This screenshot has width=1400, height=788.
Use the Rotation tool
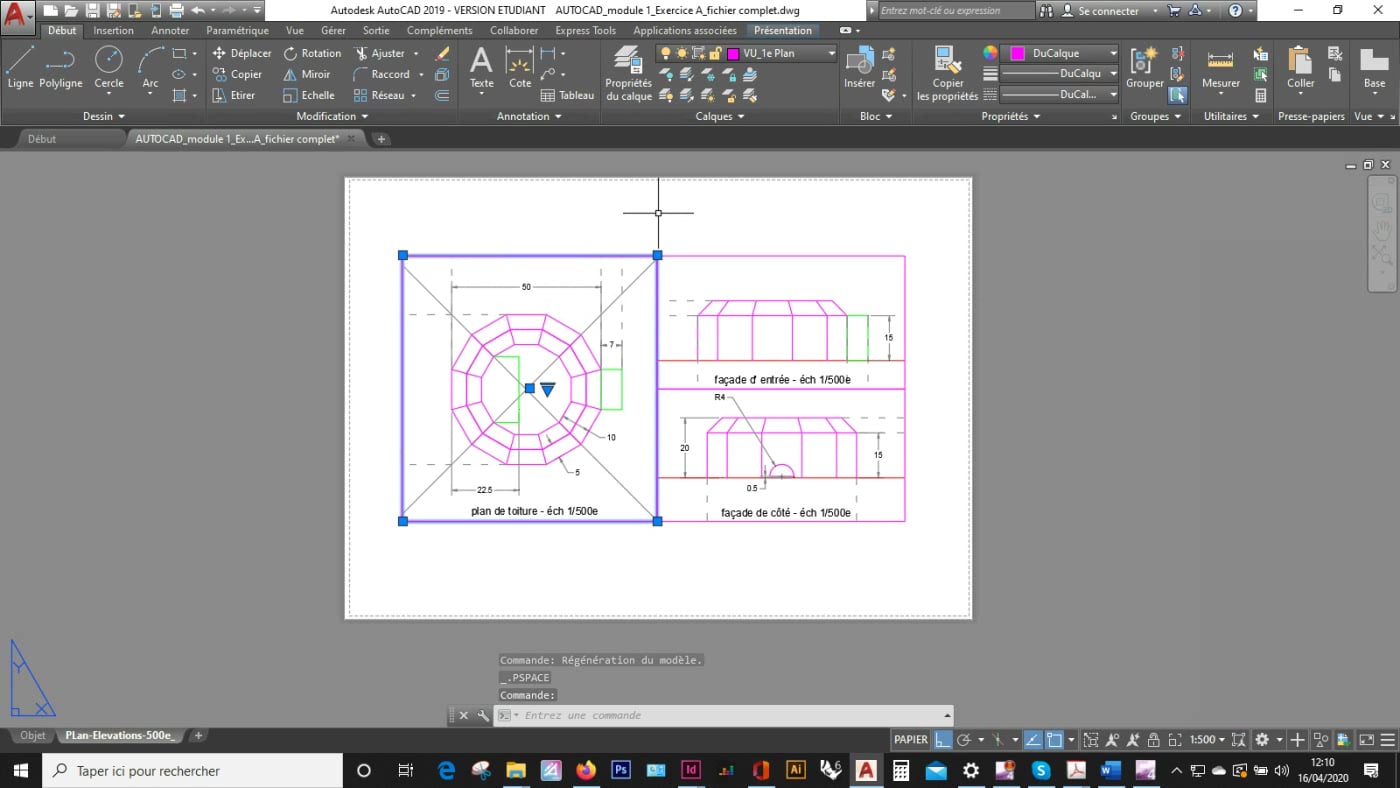[312, 53]
